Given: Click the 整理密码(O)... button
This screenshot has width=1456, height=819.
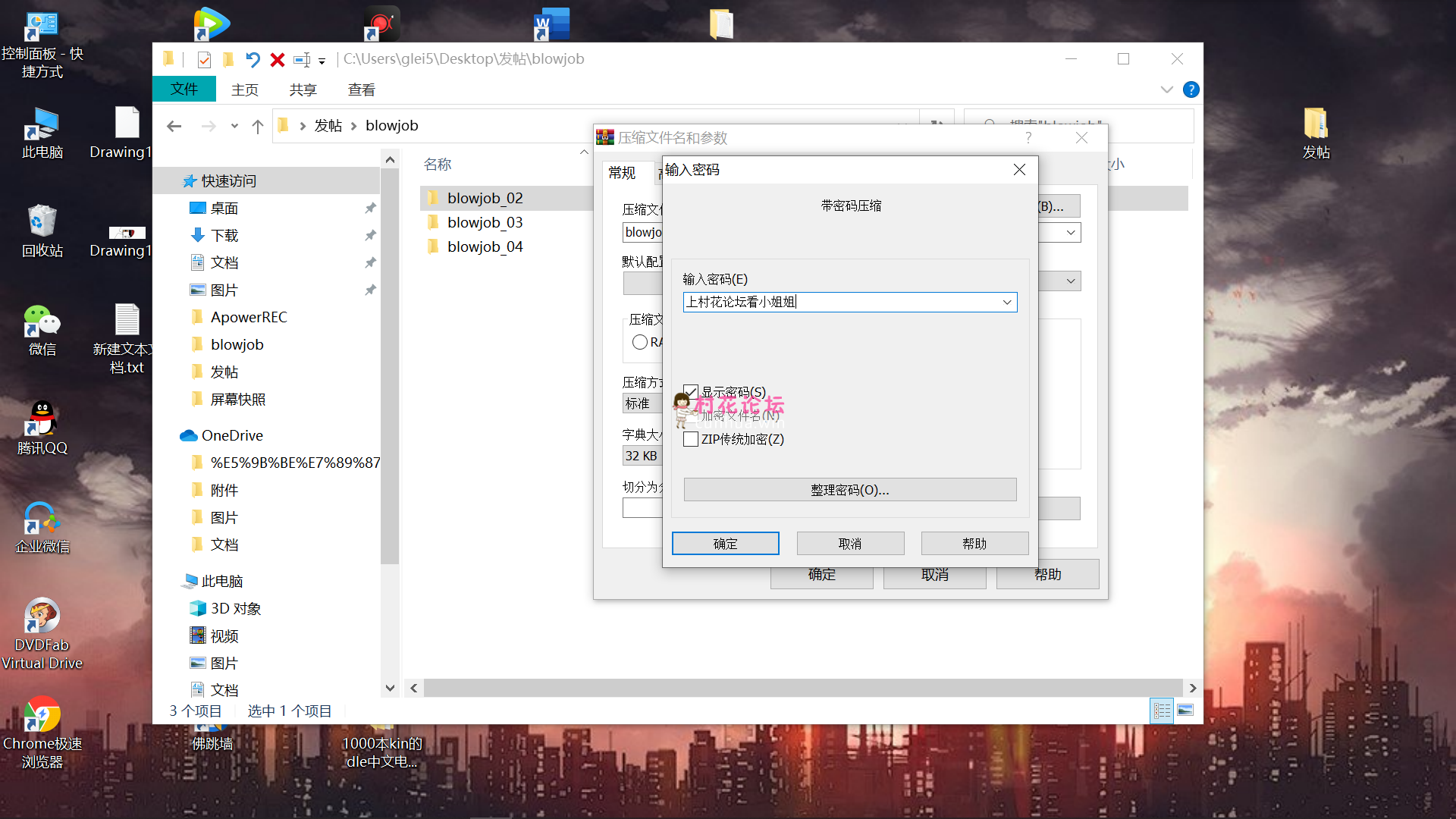Looking at the screenshot, I should [850, 490].
